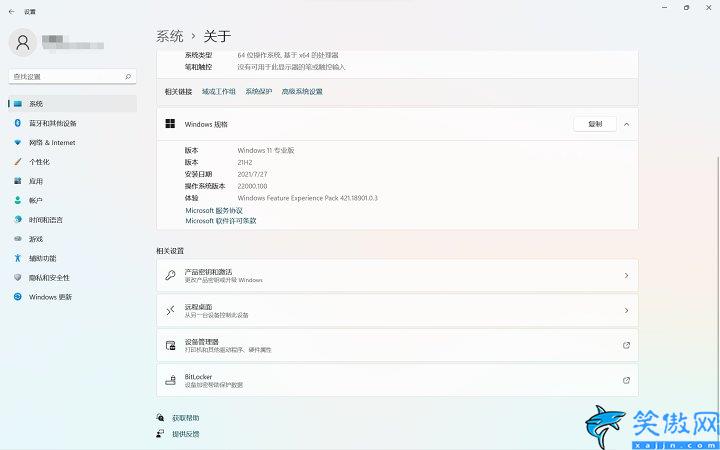The image size is (720, 450).
Task: Click the 22000.100 OS build value
Action: 252,186
